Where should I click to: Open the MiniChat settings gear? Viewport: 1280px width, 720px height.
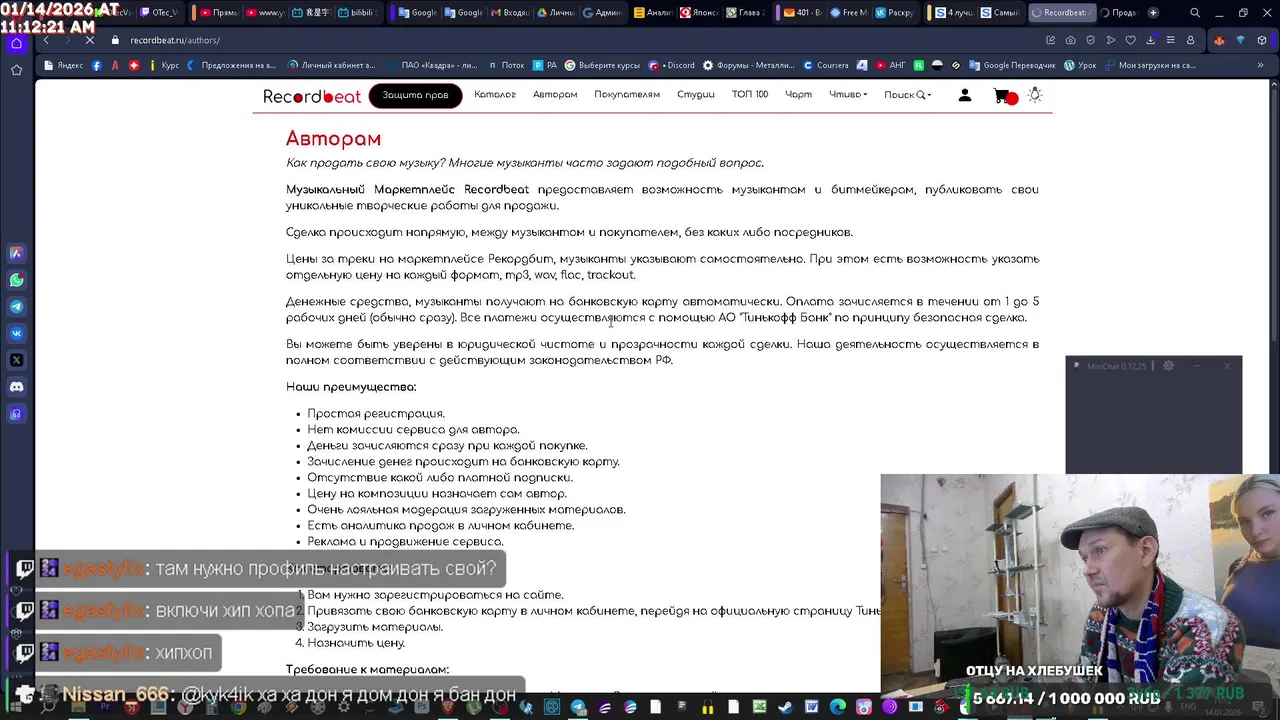tap(1168, 366)
